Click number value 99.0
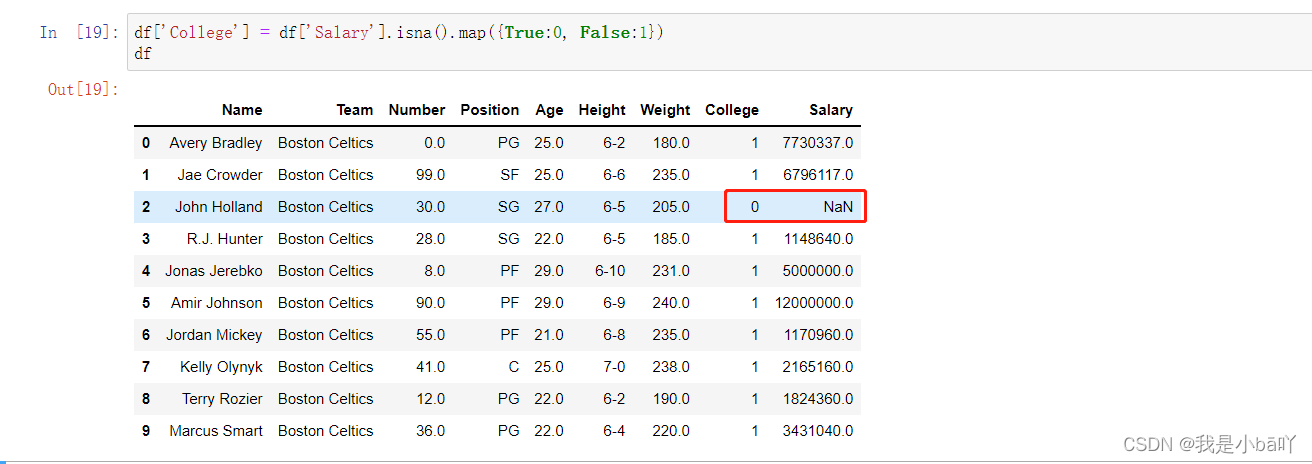 [431, 175]
